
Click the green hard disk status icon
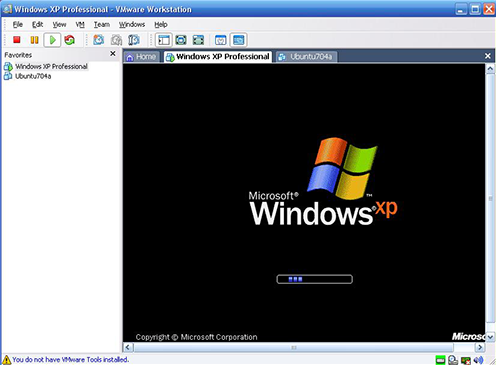pos(440,360)
